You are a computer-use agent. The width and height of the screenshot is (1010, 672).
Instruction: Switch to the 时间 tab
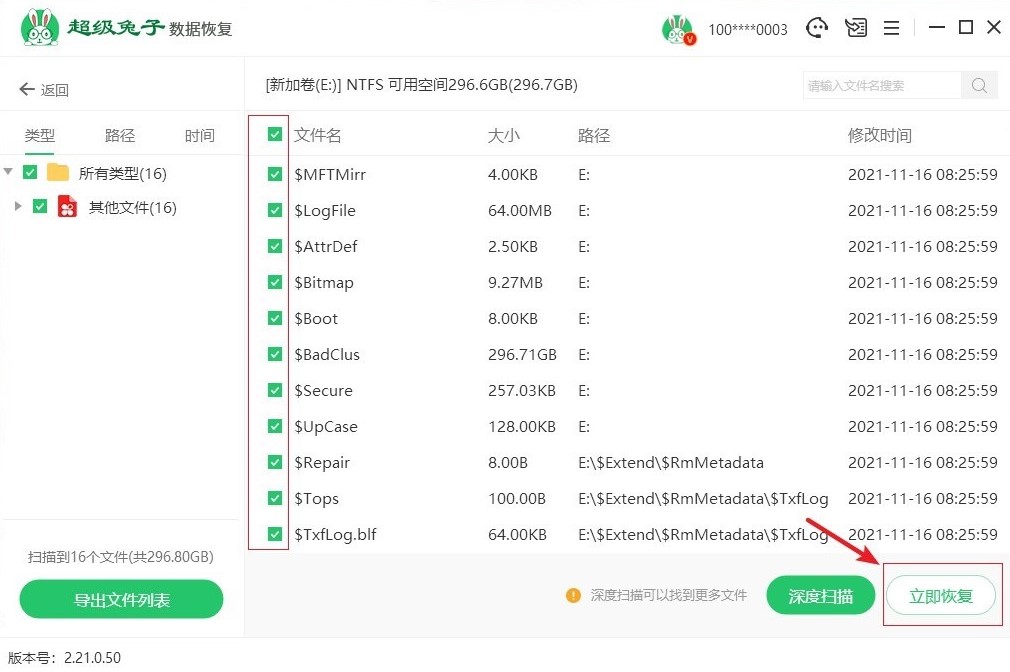[199, 136]
